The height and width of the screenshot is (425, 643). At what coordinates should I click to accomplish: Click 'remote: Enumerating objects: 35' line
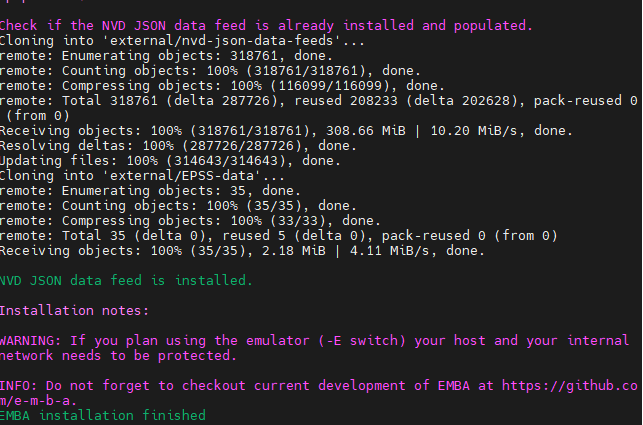pos(150,191)
